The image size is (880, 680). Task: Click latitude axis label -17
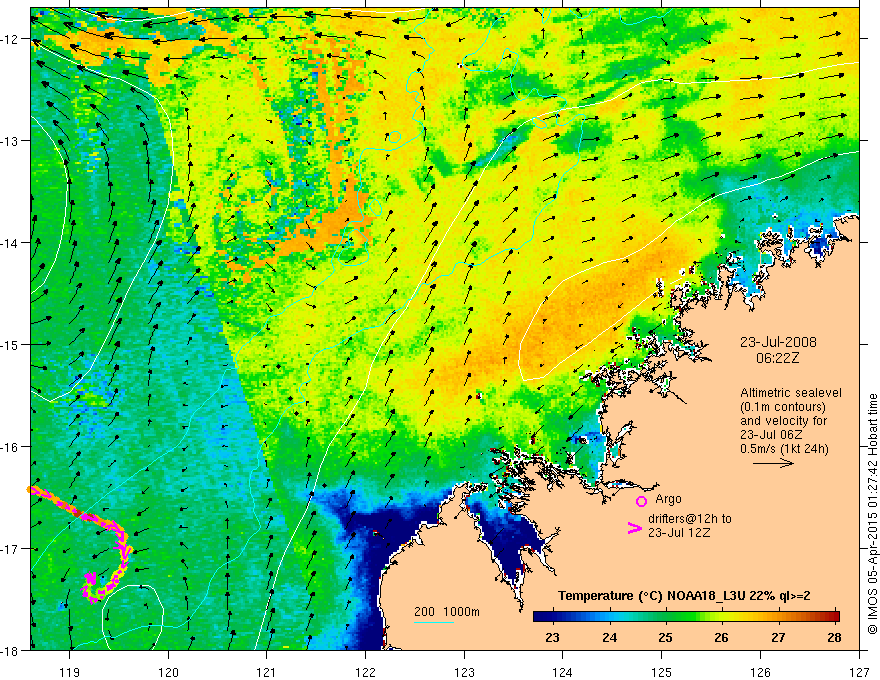[10, 548]
